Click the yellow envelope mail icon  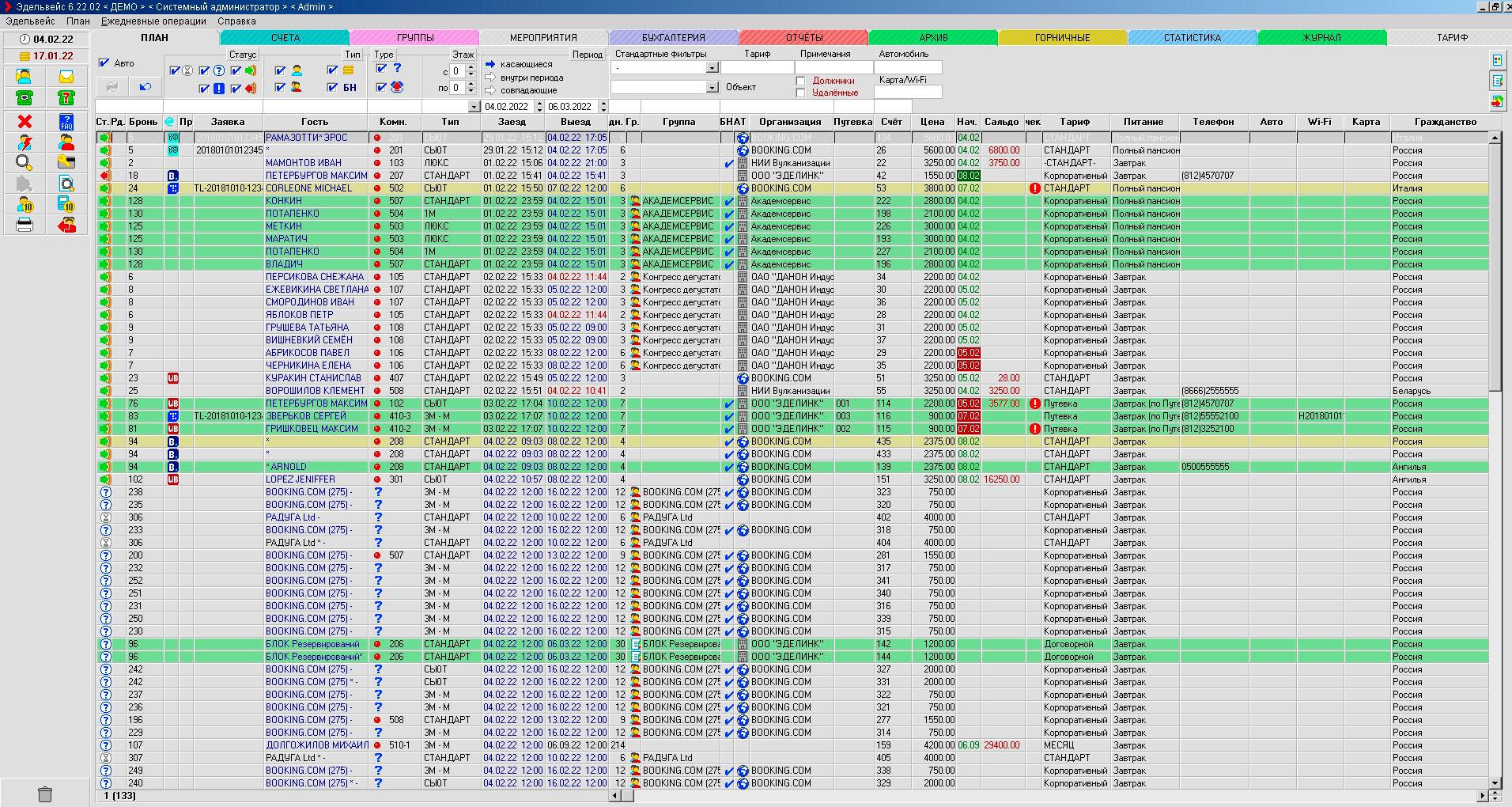point(66,77)
